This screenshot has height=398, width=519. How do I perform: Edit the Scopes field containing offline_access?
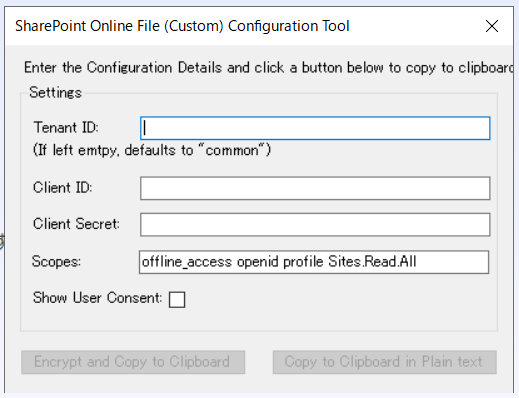click(x=314, y=262)
